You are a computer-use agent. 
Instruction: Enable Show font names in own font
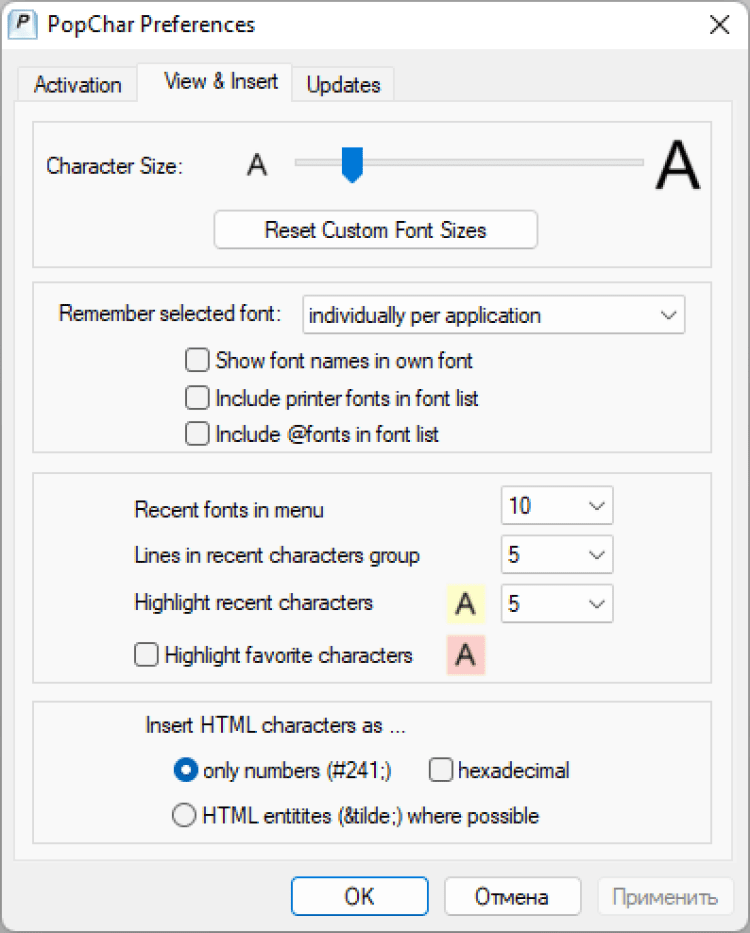pos(198,360)
